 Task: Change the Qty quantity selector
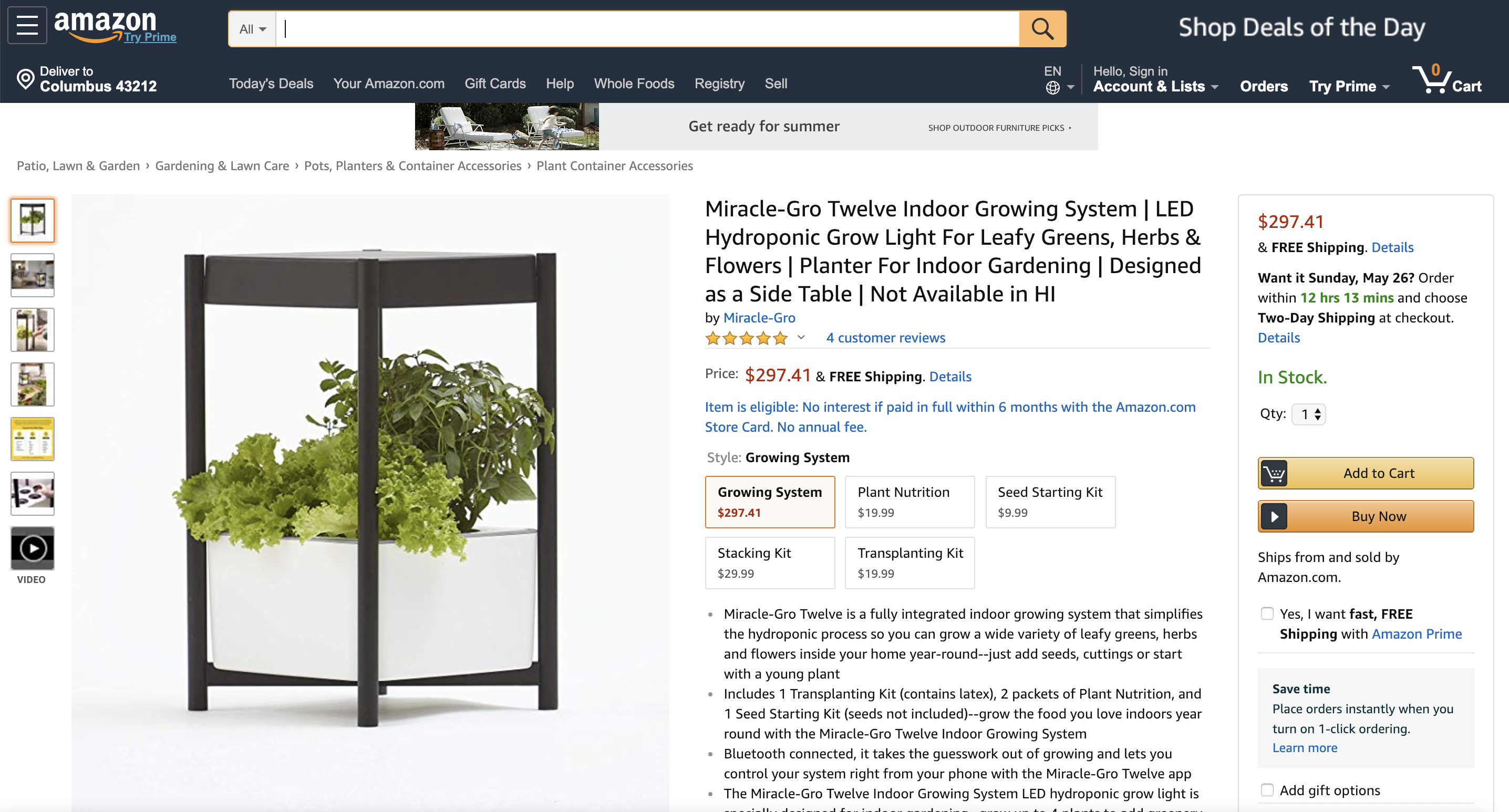[1309, 414]
